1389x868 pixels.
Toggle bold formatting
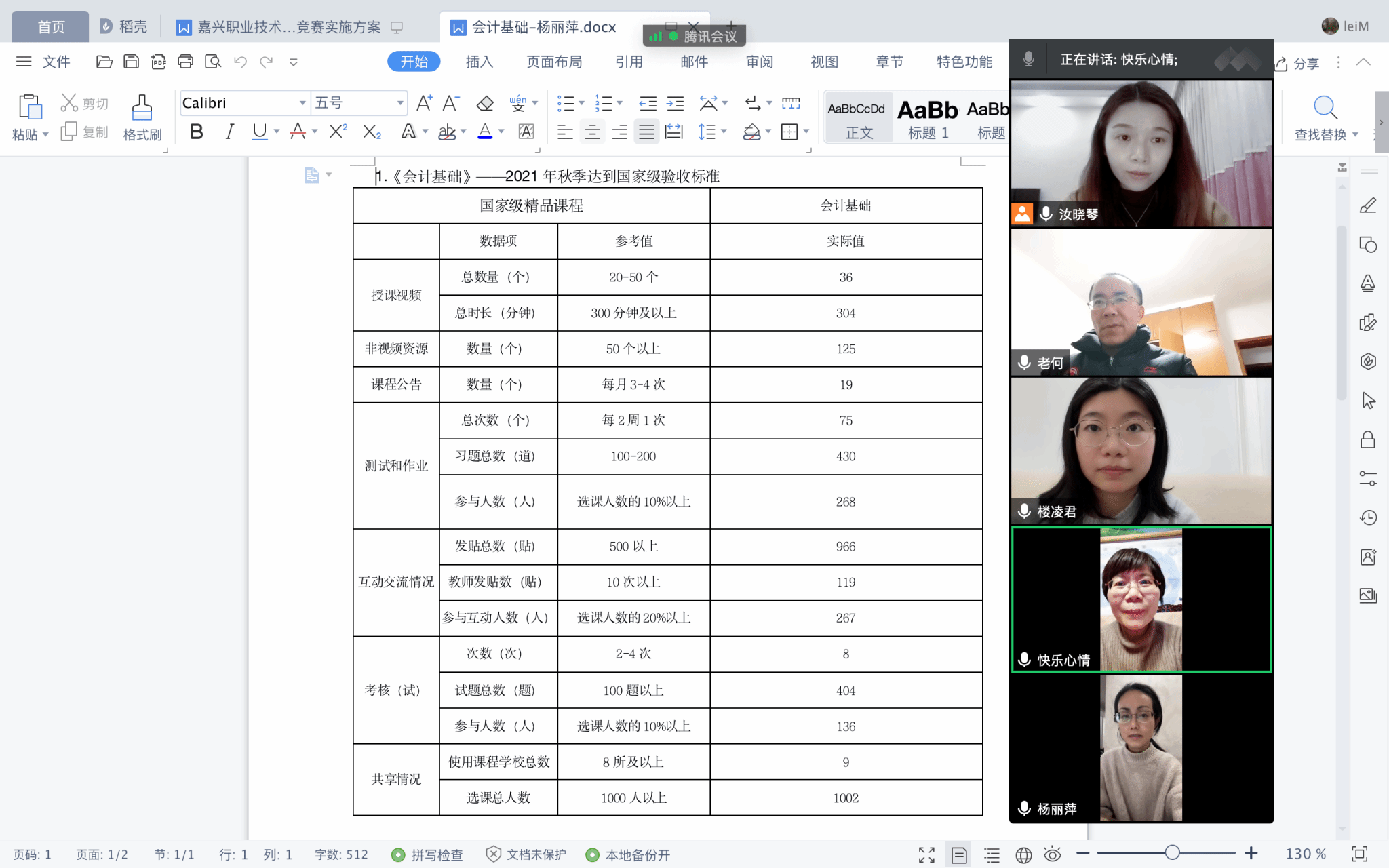[197, 132]
